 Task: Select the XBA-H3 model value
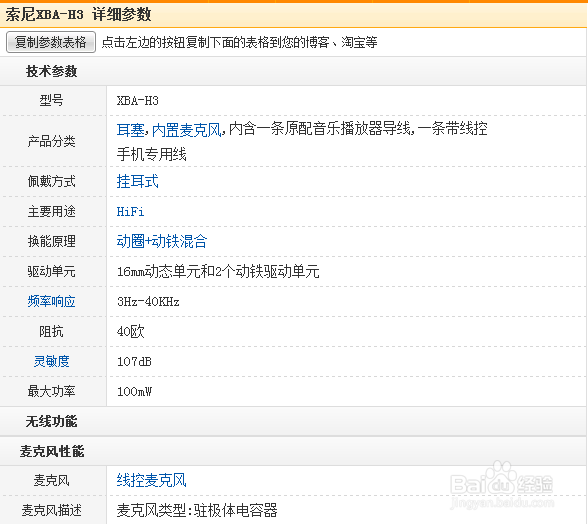(138, 101)
